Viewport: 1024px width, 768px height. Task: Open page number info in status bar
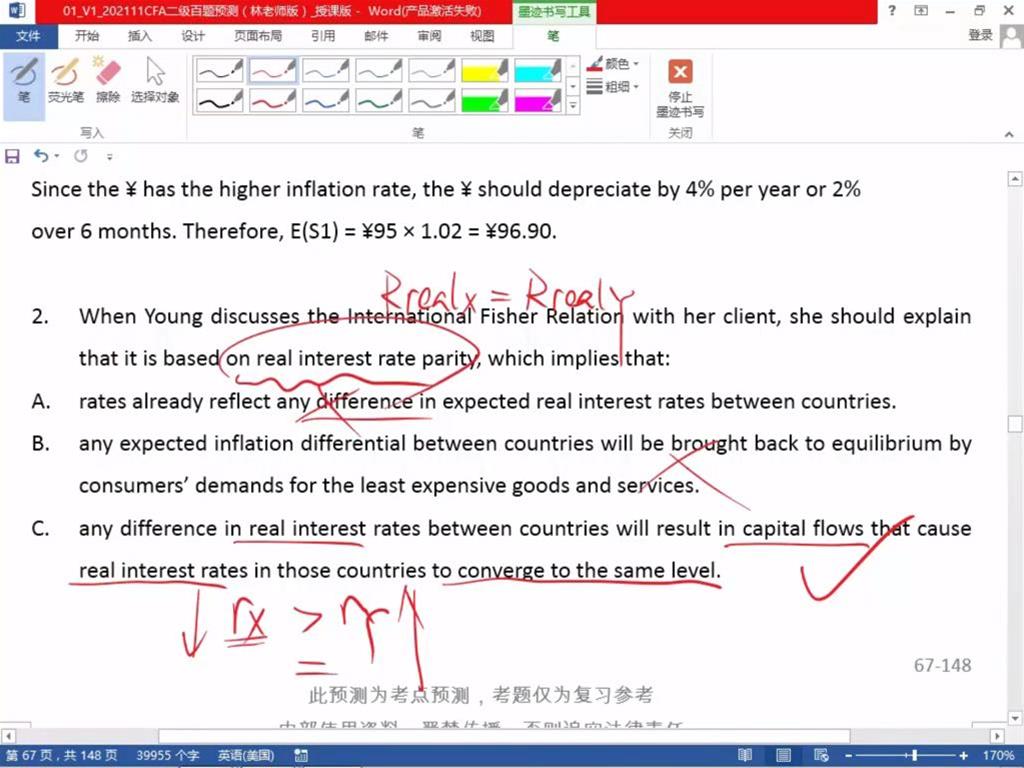[61, 756]
